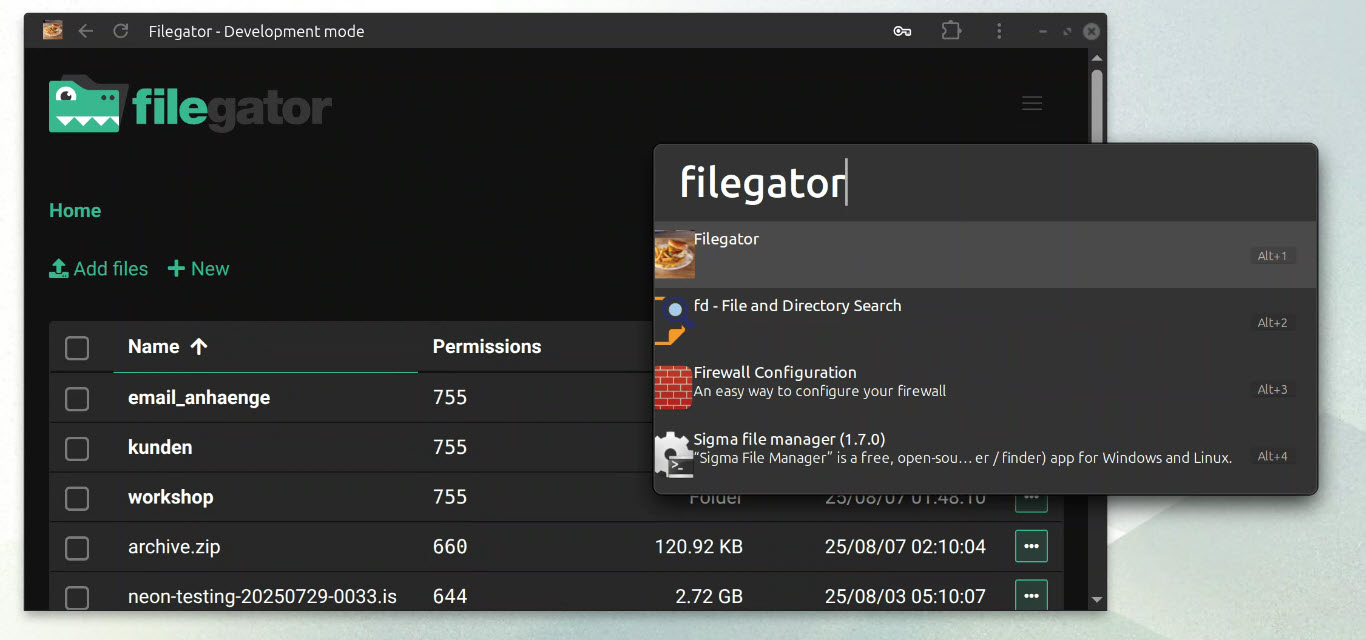This screenshot has width=1366, height=640.
Task: Select the email_anhaenge folder checkbox
Action: pos(77,398)
